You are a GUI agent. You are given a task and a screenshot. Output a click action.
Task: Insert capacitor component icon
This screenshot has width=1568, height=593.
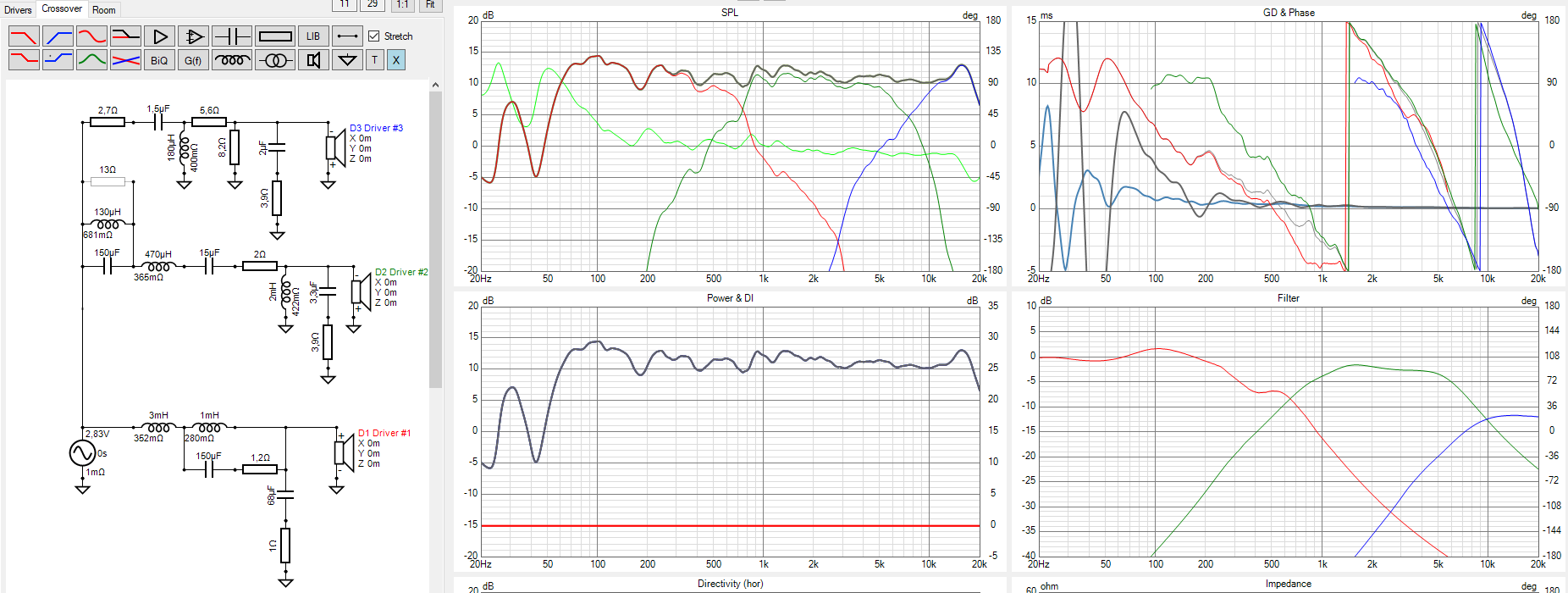[231, 36]
